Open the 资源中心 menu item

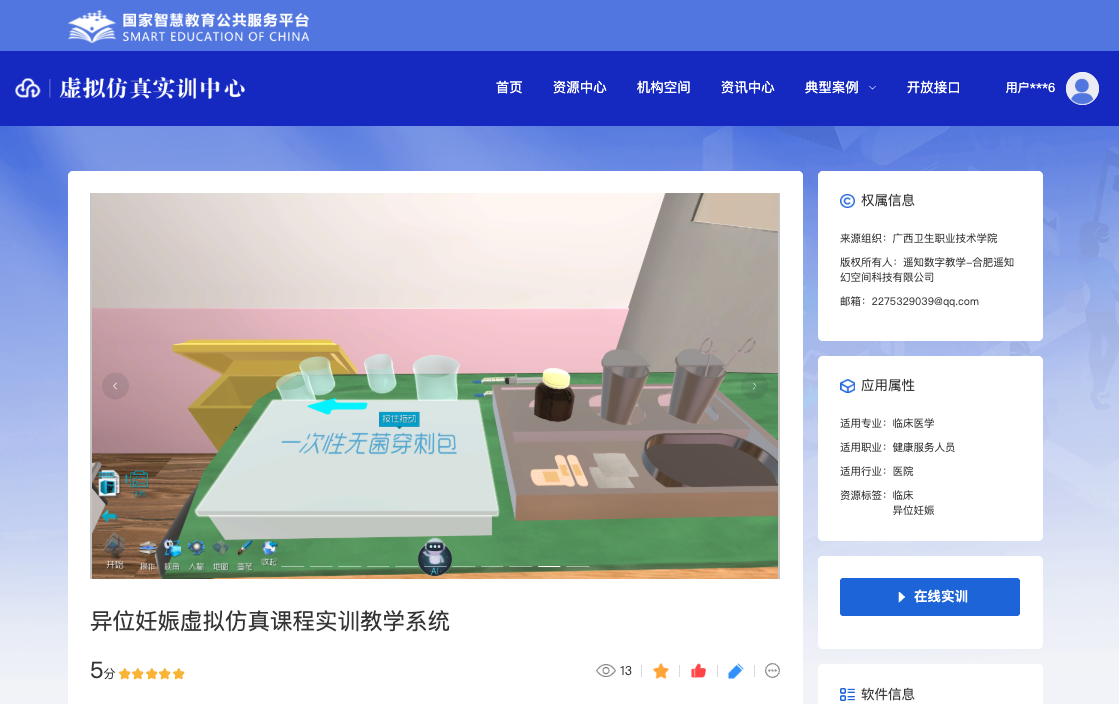579,88
